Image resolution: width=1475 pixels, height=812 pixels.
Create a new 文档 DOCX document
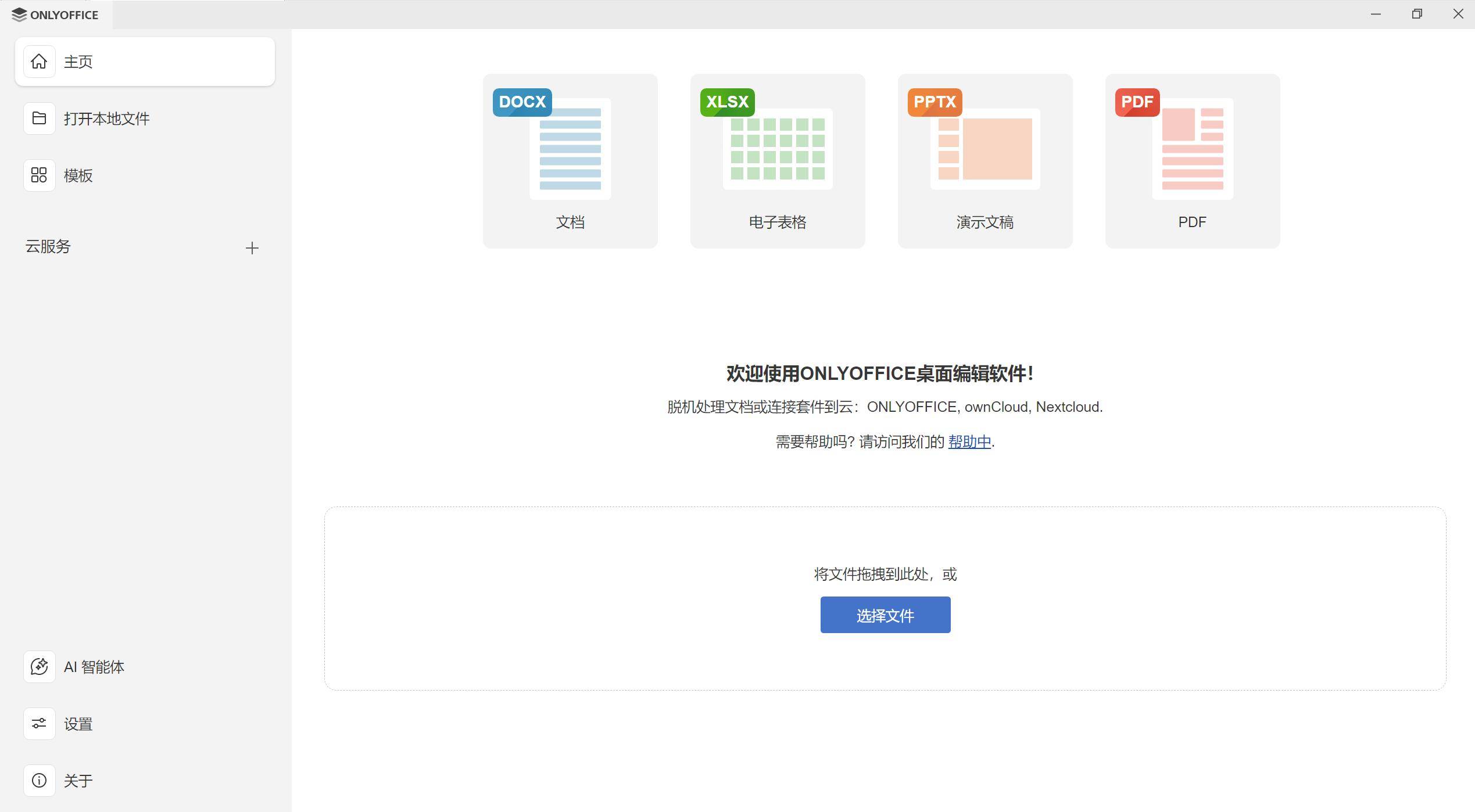coord(570,161)
